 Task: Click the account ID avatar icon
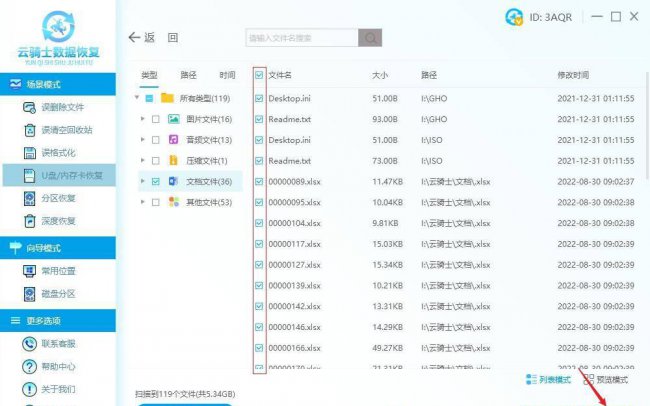pyautogui.click(x=514, y=17)
